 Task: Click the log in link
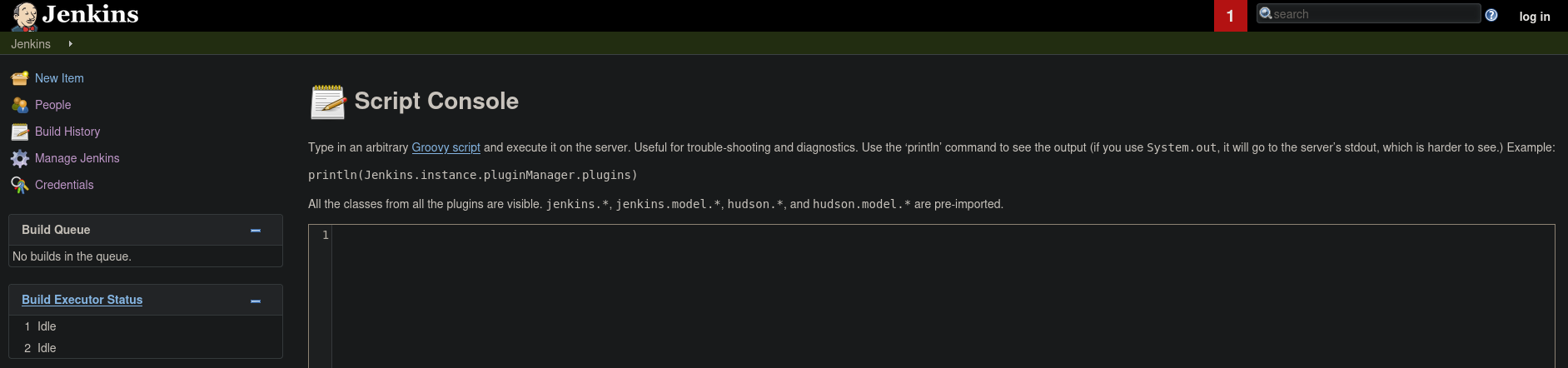(1535, 17)
